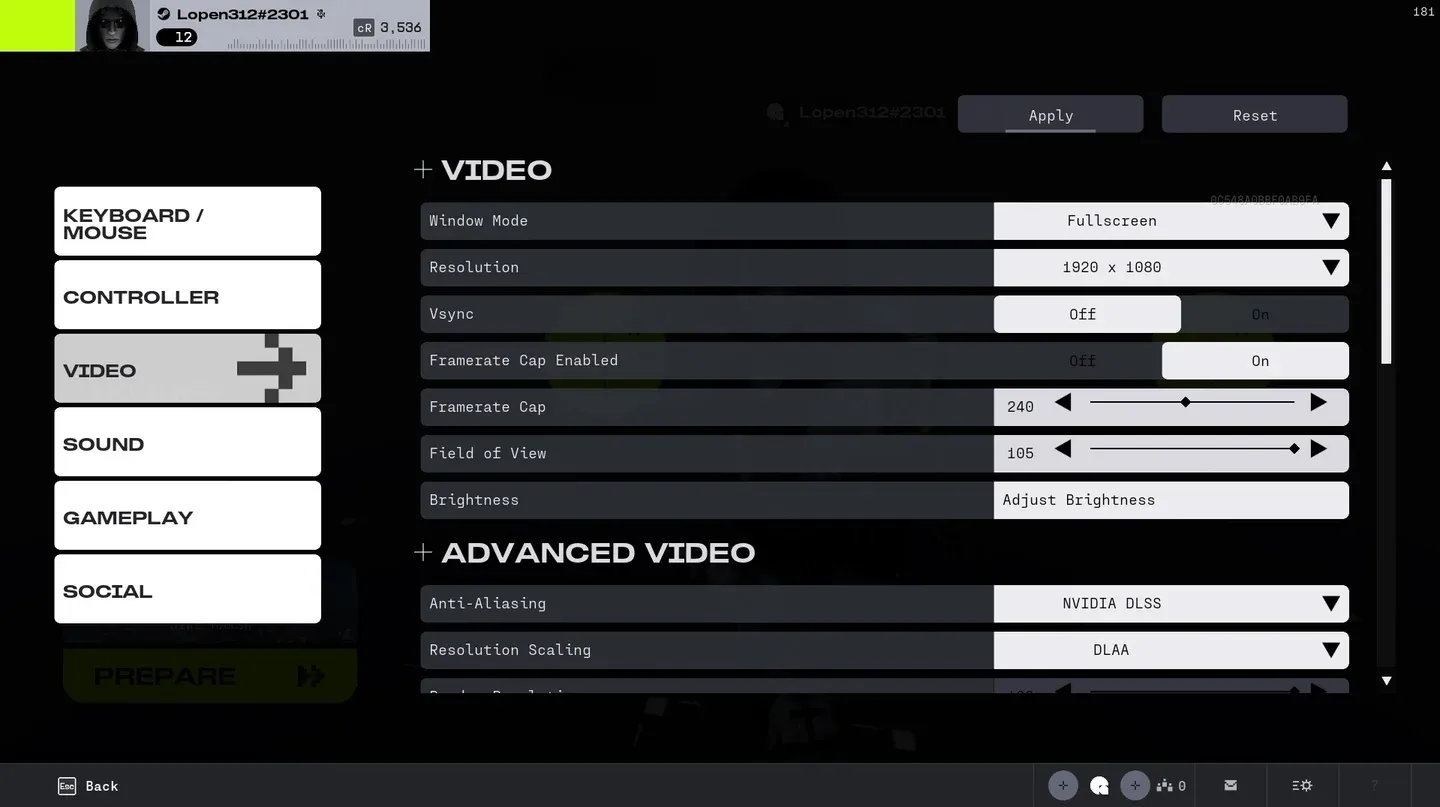Switch to the Sound settings tab
Image resolution: width=1440 pixels, height=807 pixels.
187,443
